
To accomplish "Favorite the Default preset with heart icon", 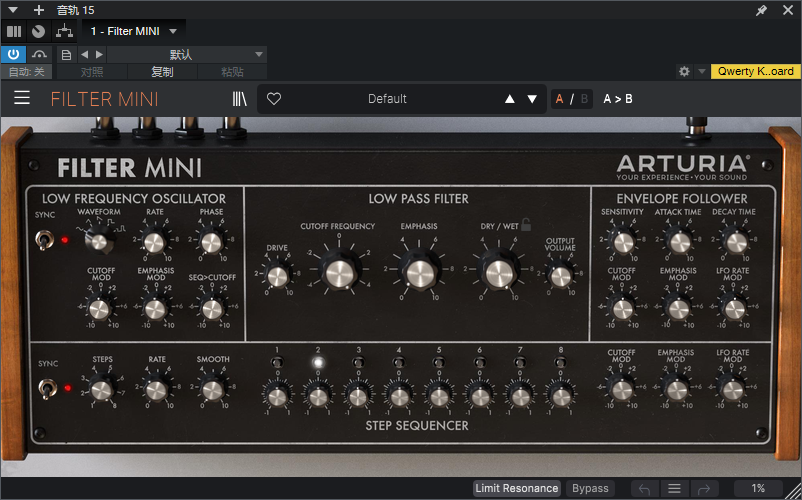I will 274,99.
